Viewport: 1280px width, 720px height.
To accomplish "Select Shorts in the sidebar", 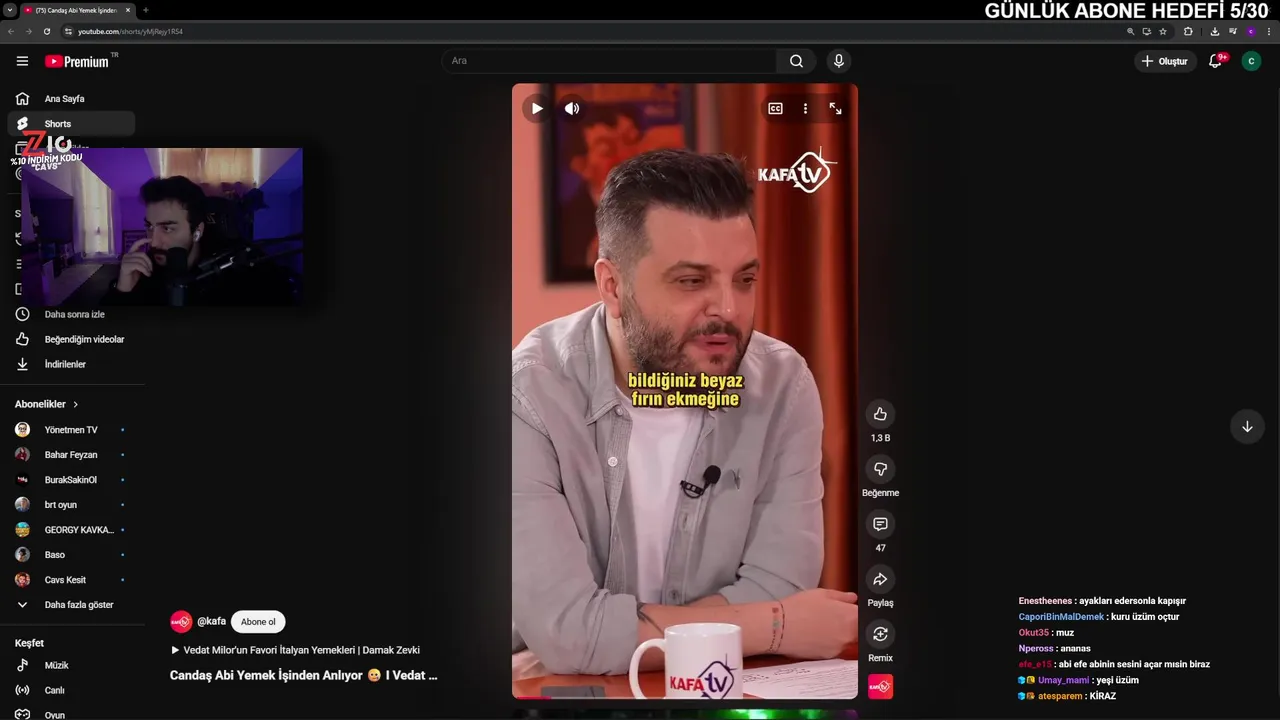I will pyautogui.click(x=71, y=124).
